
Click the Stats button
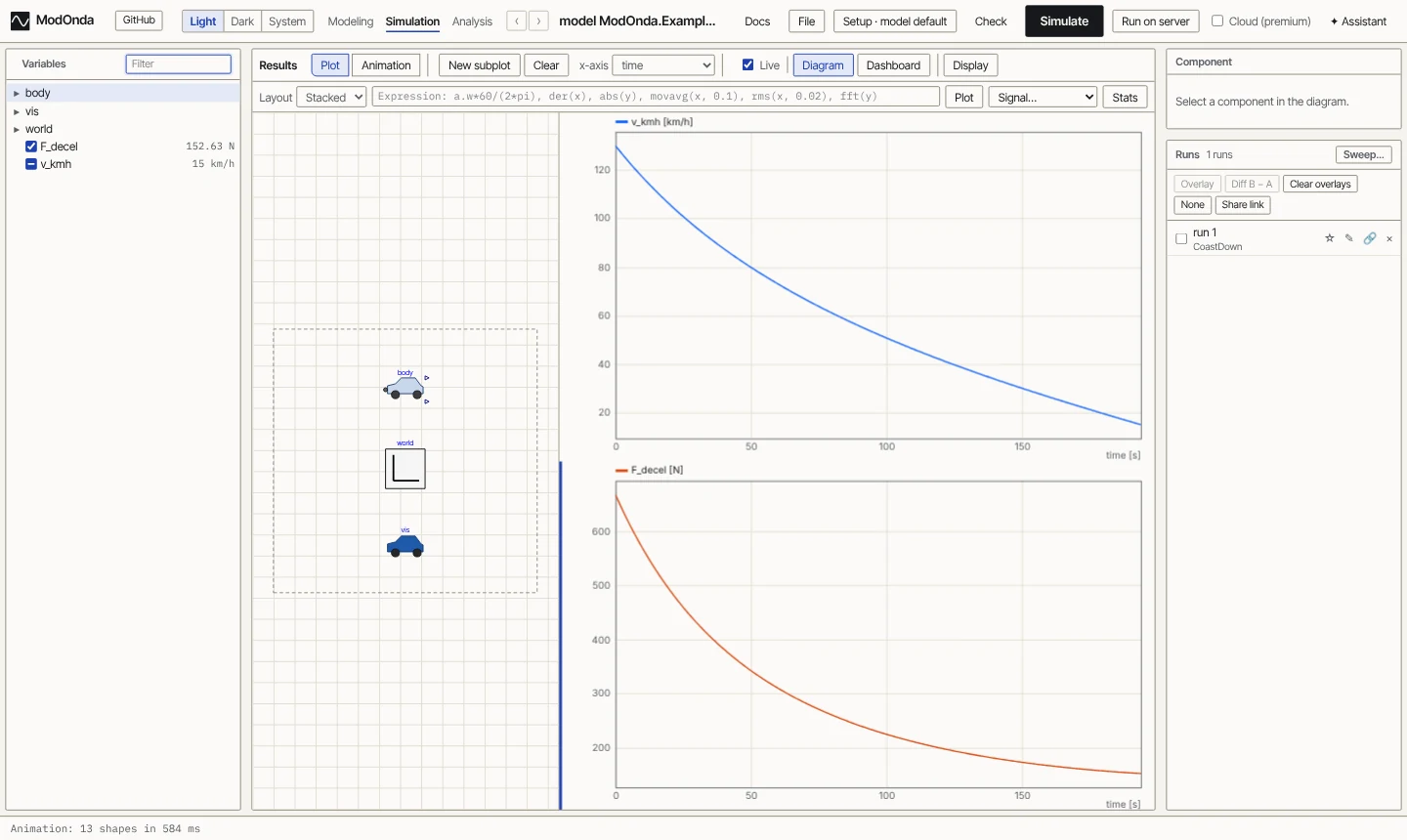[1125, 98]
